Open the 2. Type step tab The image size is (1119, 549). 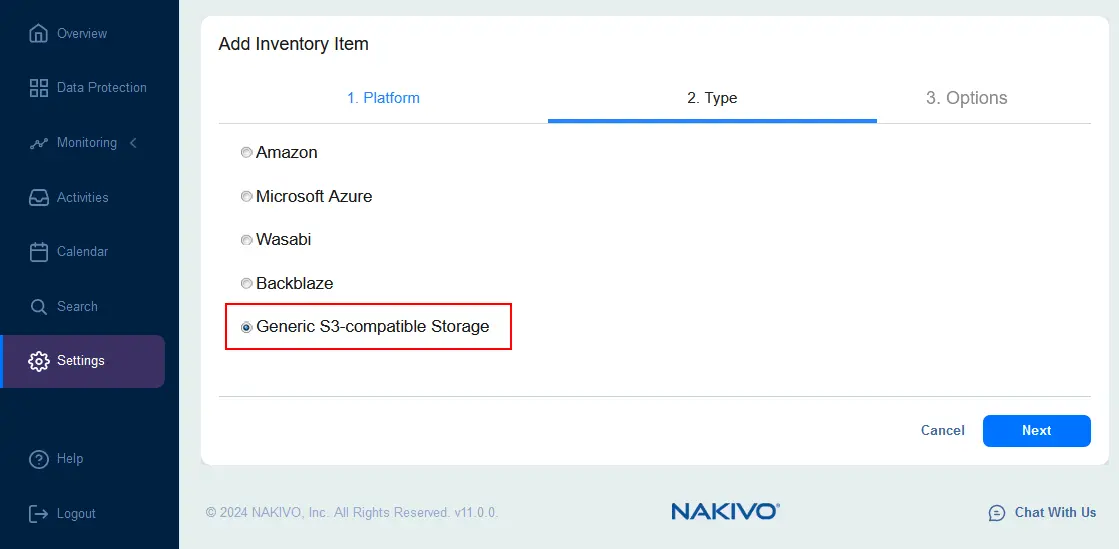(x=712, y=98)
